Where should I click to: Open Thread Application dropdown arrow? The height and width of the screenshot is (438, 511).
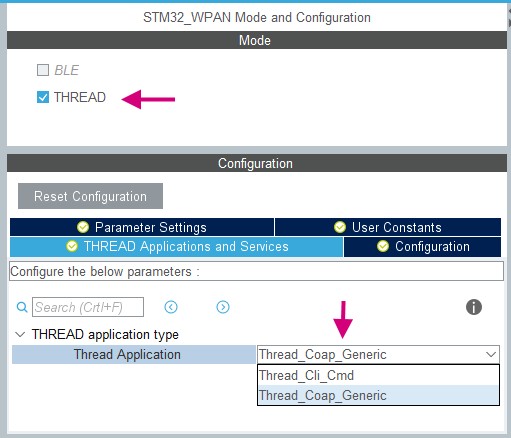[491, 354]
